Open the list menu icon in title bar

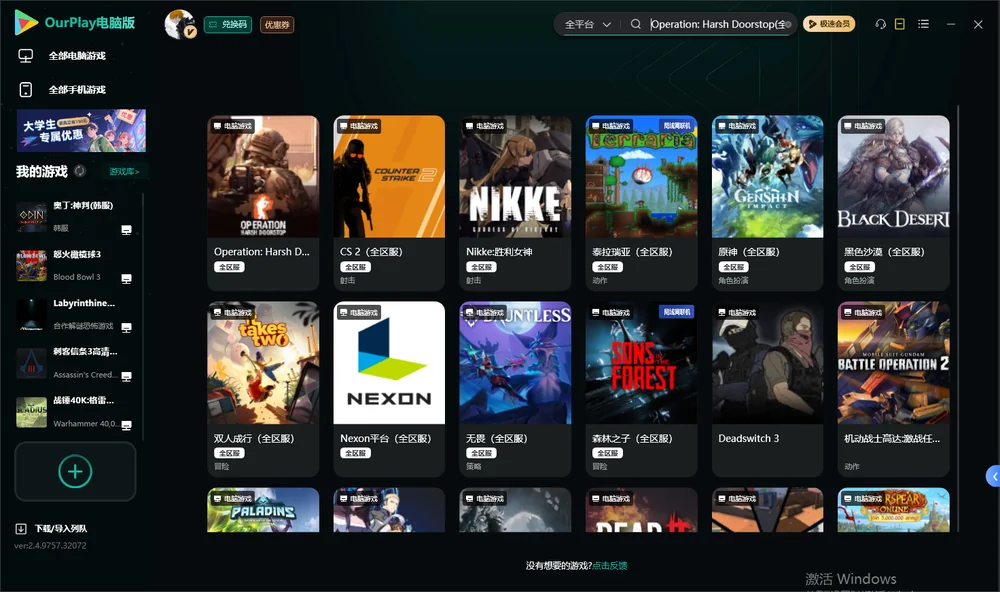[923, 24]
